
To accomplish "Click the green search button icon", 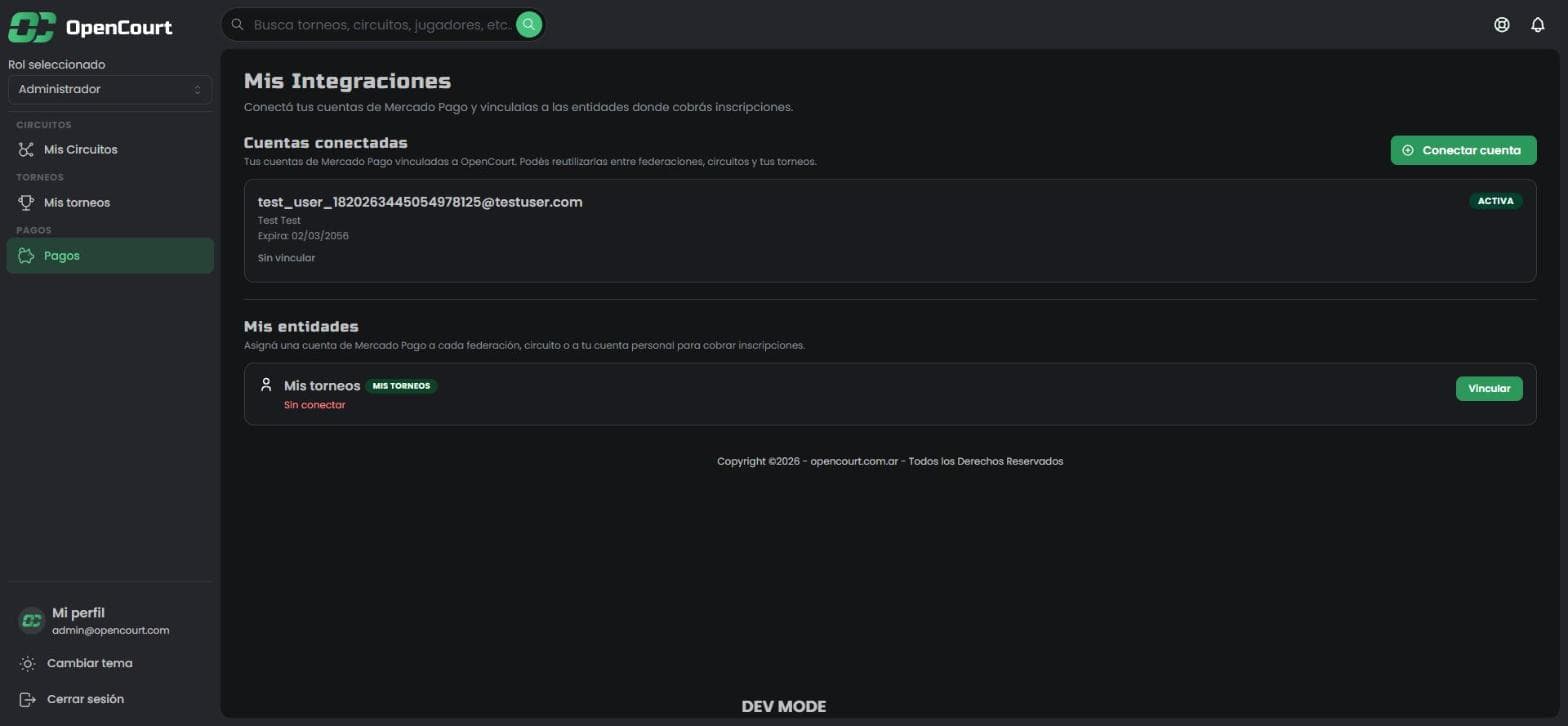I will click(x=529, y=24).
